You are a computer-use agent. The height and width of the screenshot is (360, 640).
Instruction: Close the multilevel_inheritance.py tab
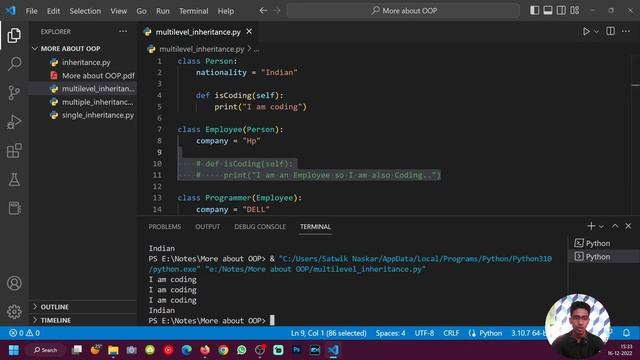click(x=249, y=31)
